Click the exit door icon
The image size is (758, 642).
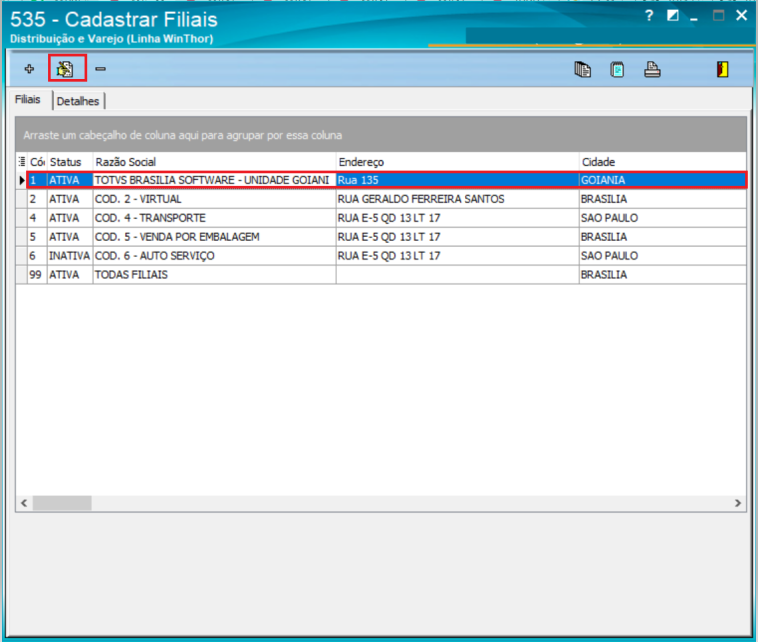tap(722, 70)
